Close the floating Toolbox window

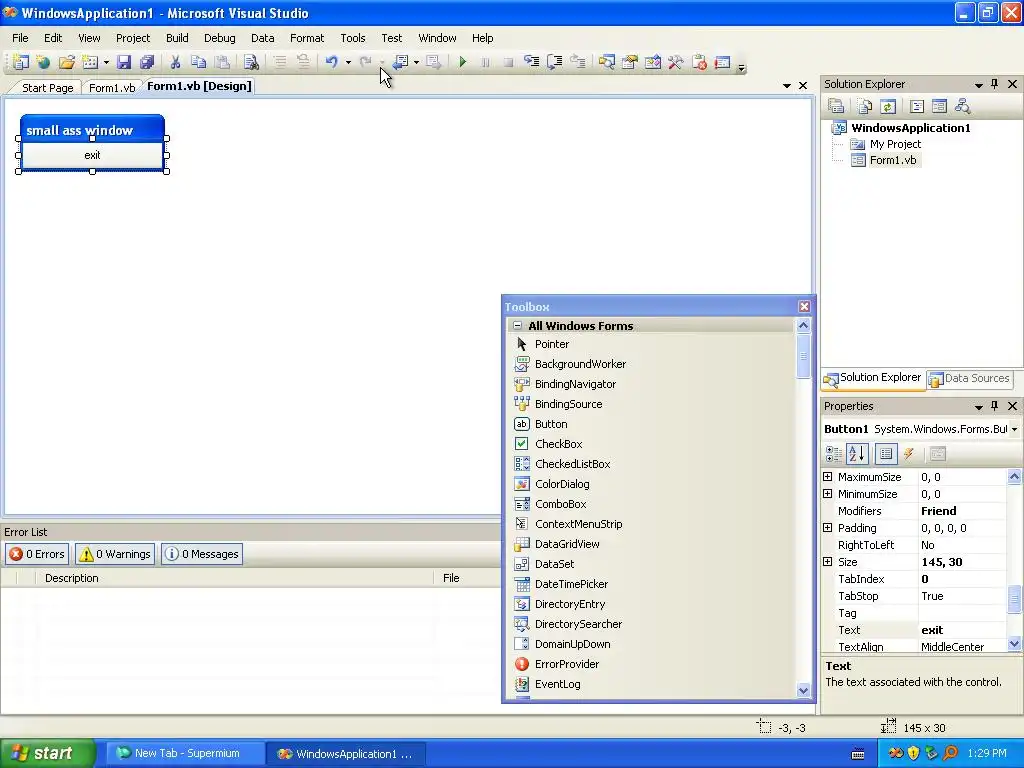pyautogui.click(x=804, y=306)
